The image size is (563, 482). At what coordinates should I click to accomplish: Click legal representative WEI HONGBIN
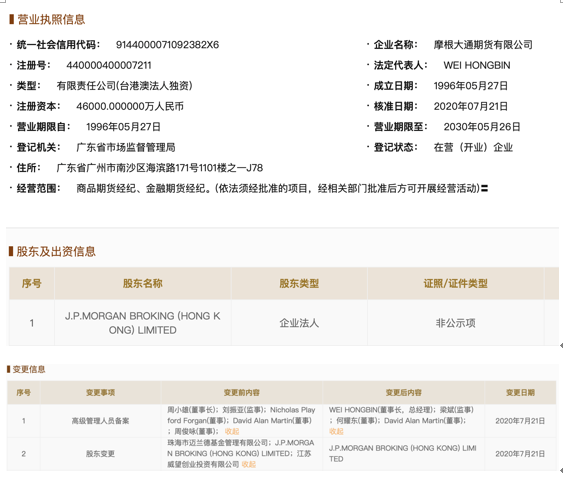click(x=477, y=65)
